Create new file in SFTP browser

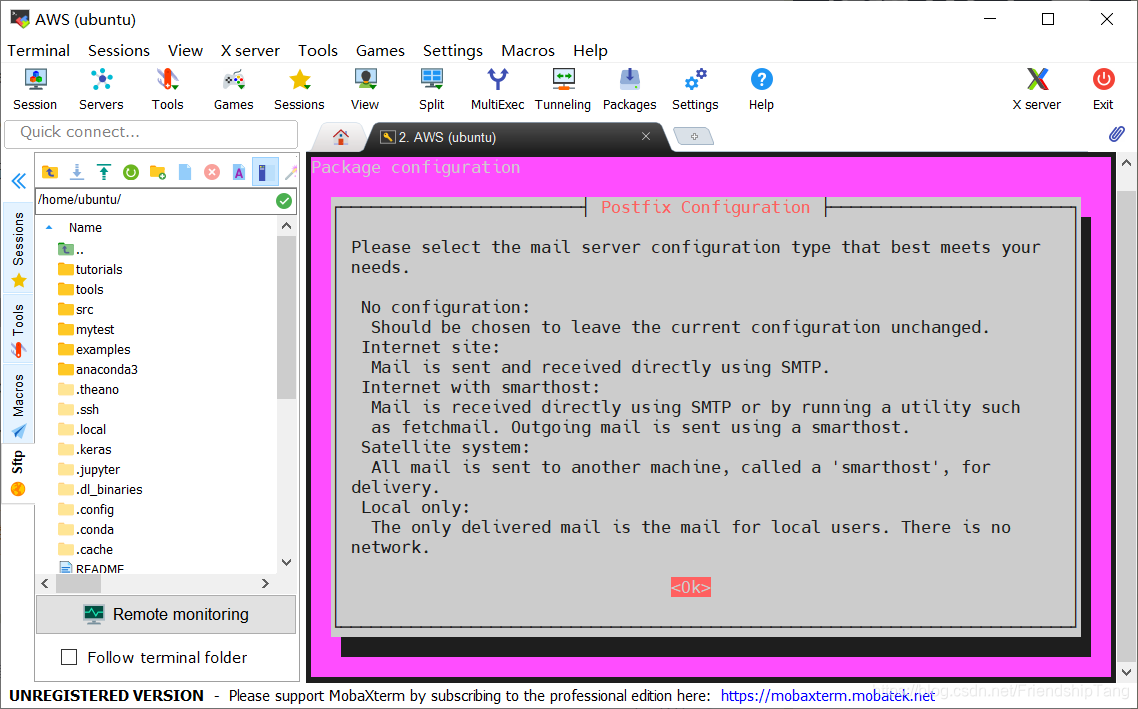click(185, 172)
